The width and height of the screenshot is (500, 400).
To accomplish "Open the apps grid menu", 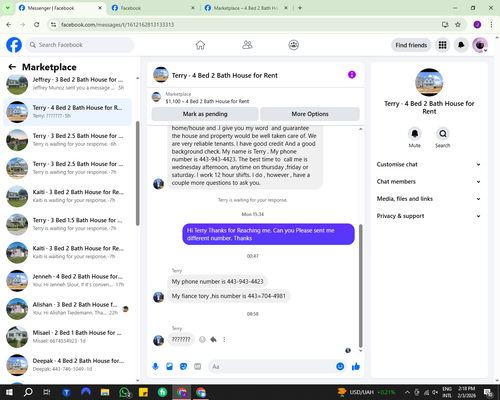I will [442, 45].
